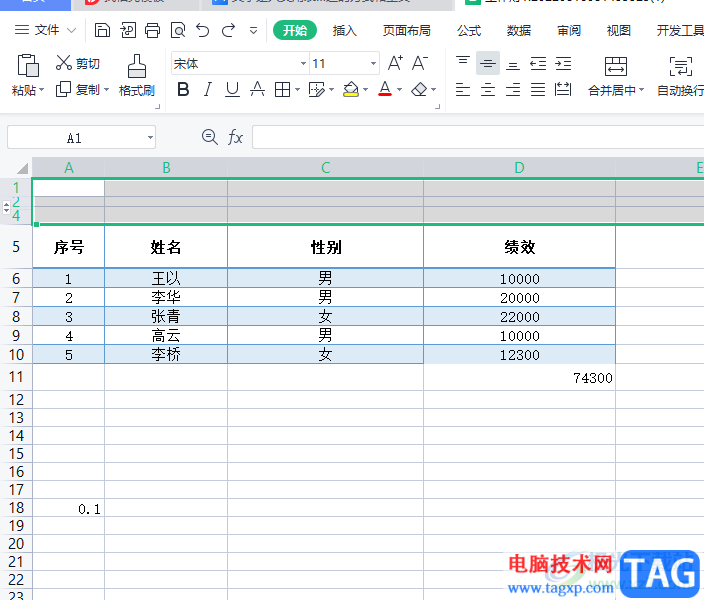Click the Save icon in quick toolbar

click(102, 31)
